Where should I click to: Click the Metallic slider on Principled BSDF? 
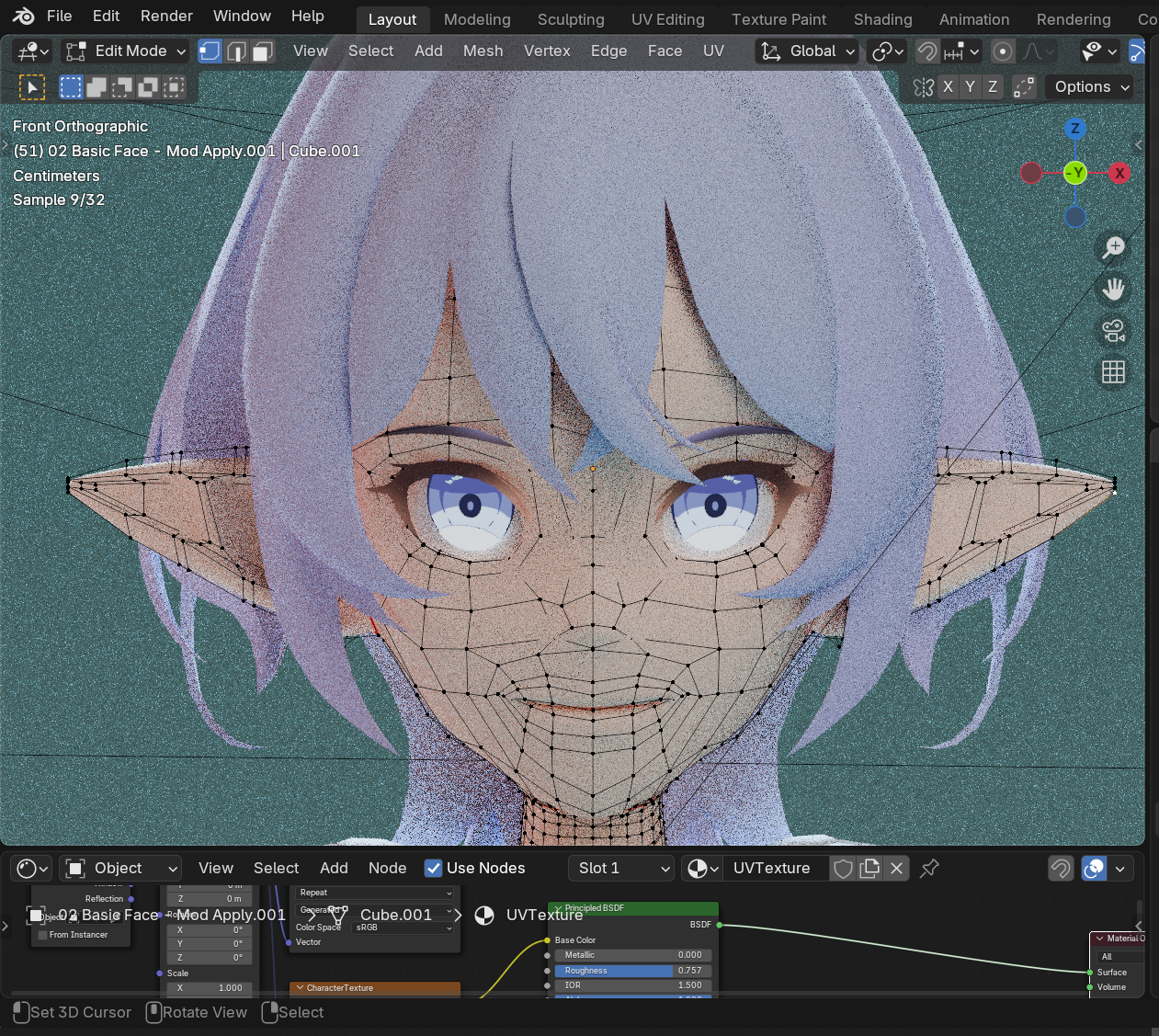pyautogui.click(x=632, y=955)
